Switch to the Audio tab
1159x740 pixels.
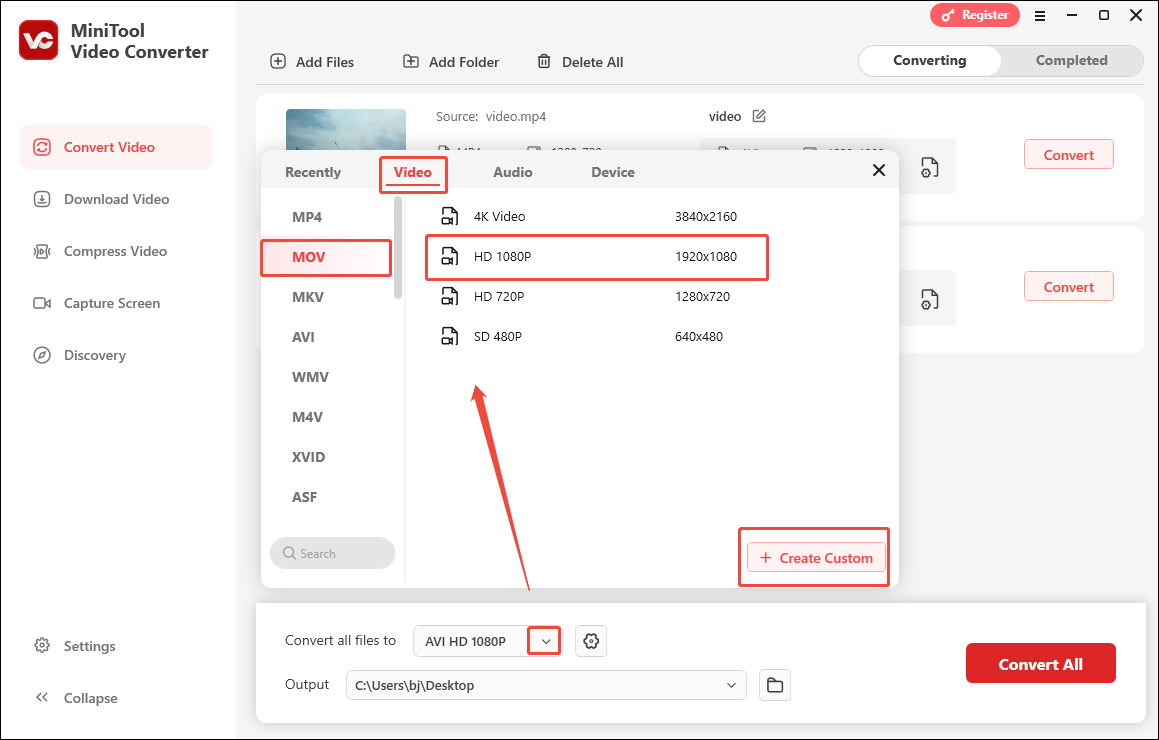[x=512, y=171]
